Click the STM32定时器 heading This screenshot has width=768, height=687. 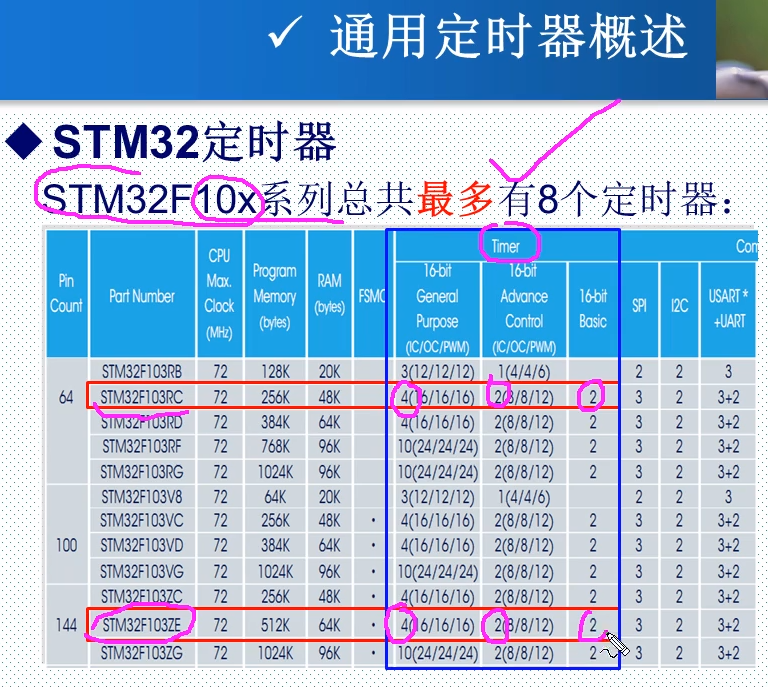pos(194,142)
